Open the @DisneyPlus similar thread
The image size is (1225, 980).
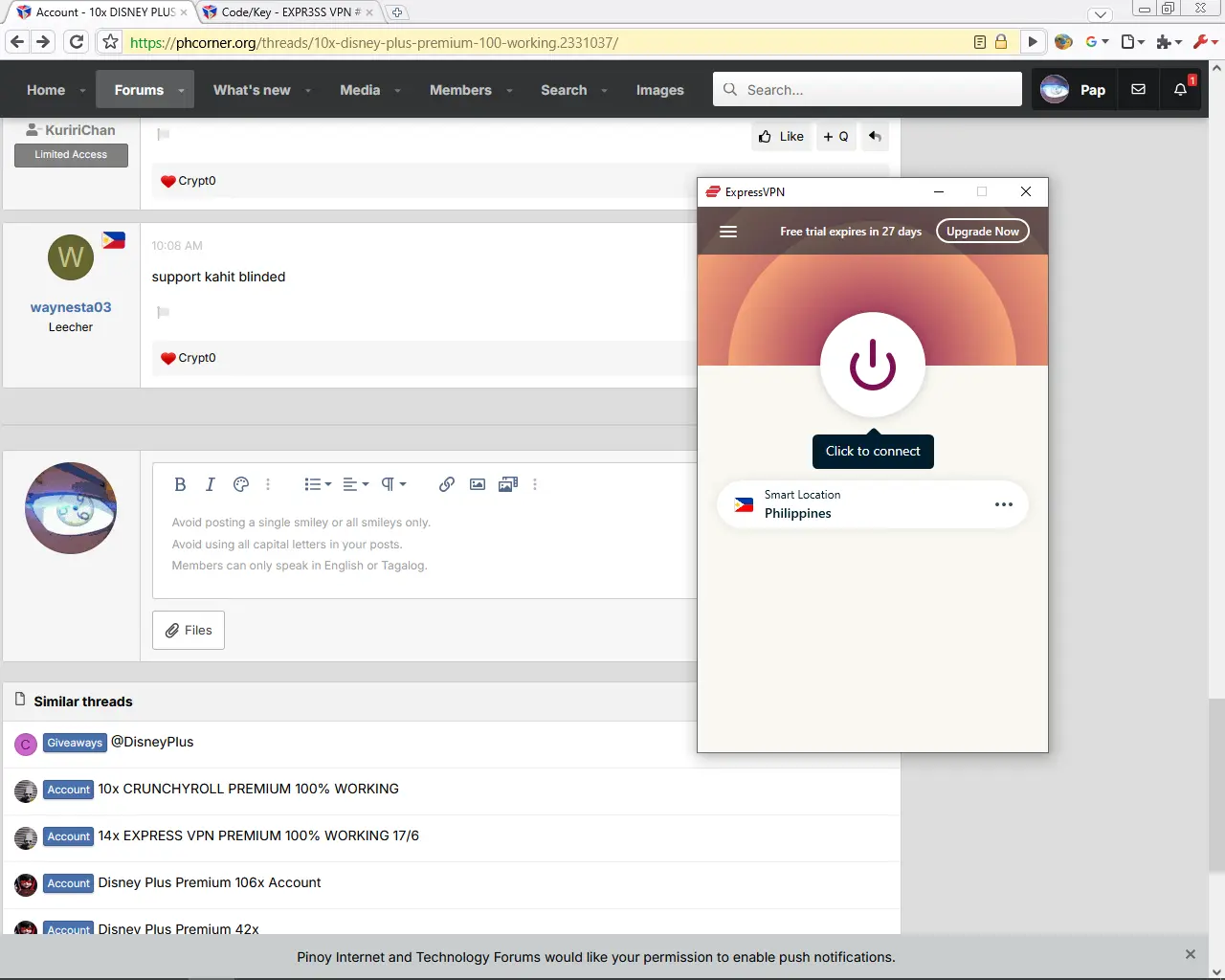click(152, 742)
